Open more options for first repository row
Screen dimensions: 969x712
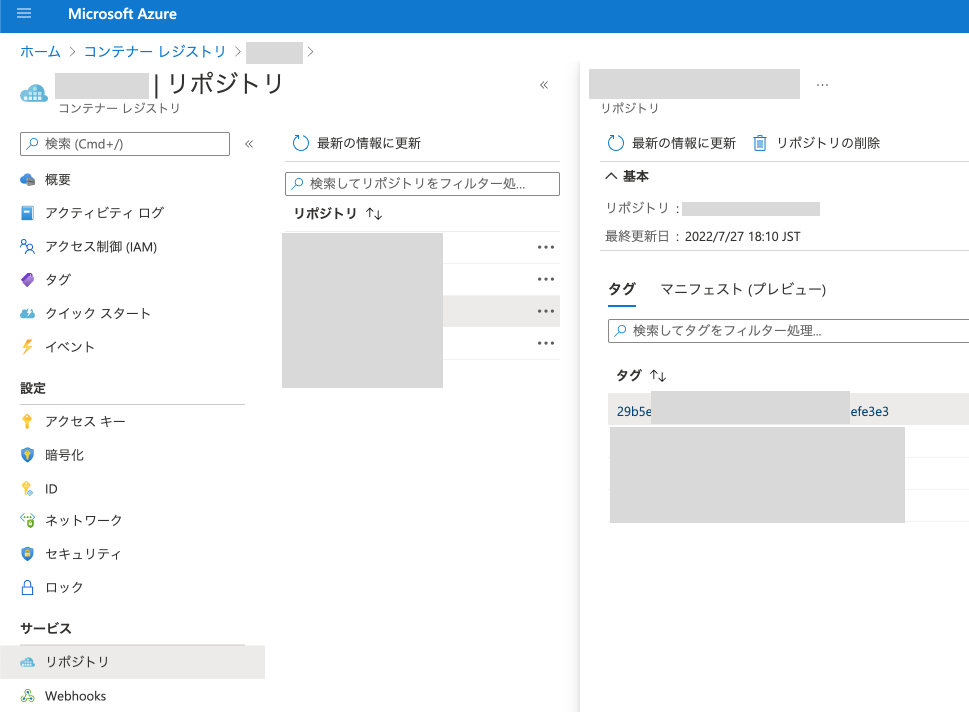click(546, 247)
